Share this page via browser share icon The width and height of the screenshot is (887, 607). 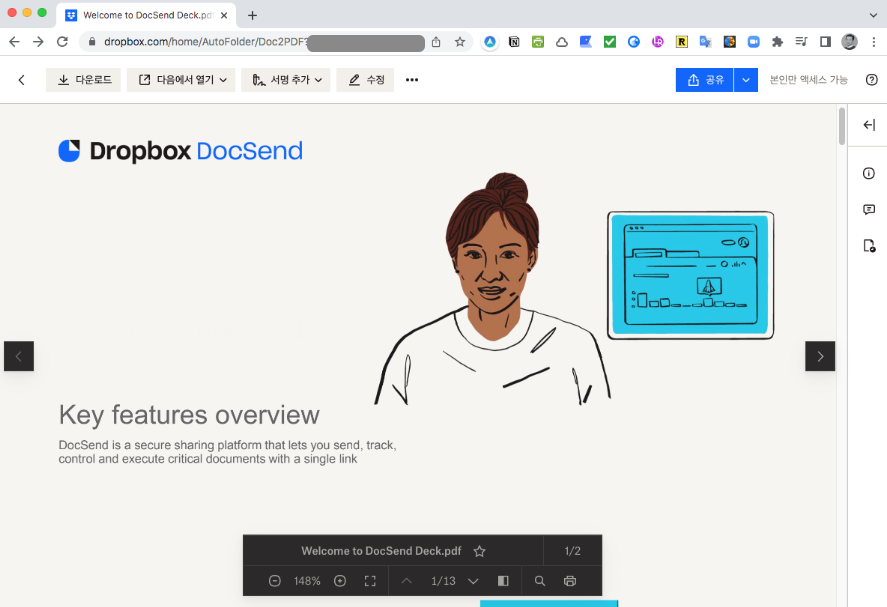pos(436,42)
